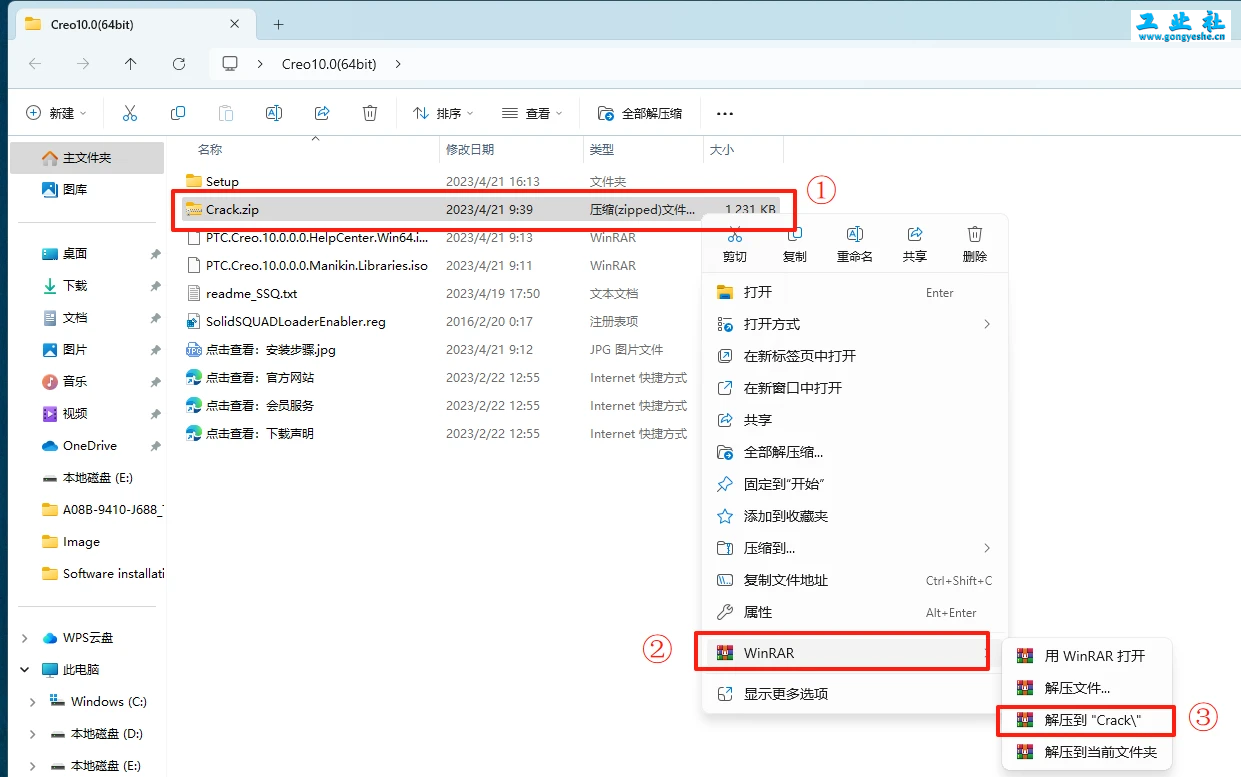This screenshot has height=777, width=1241.
Task: Open the 新建 dropdown
Action: (x=56, y=113)
